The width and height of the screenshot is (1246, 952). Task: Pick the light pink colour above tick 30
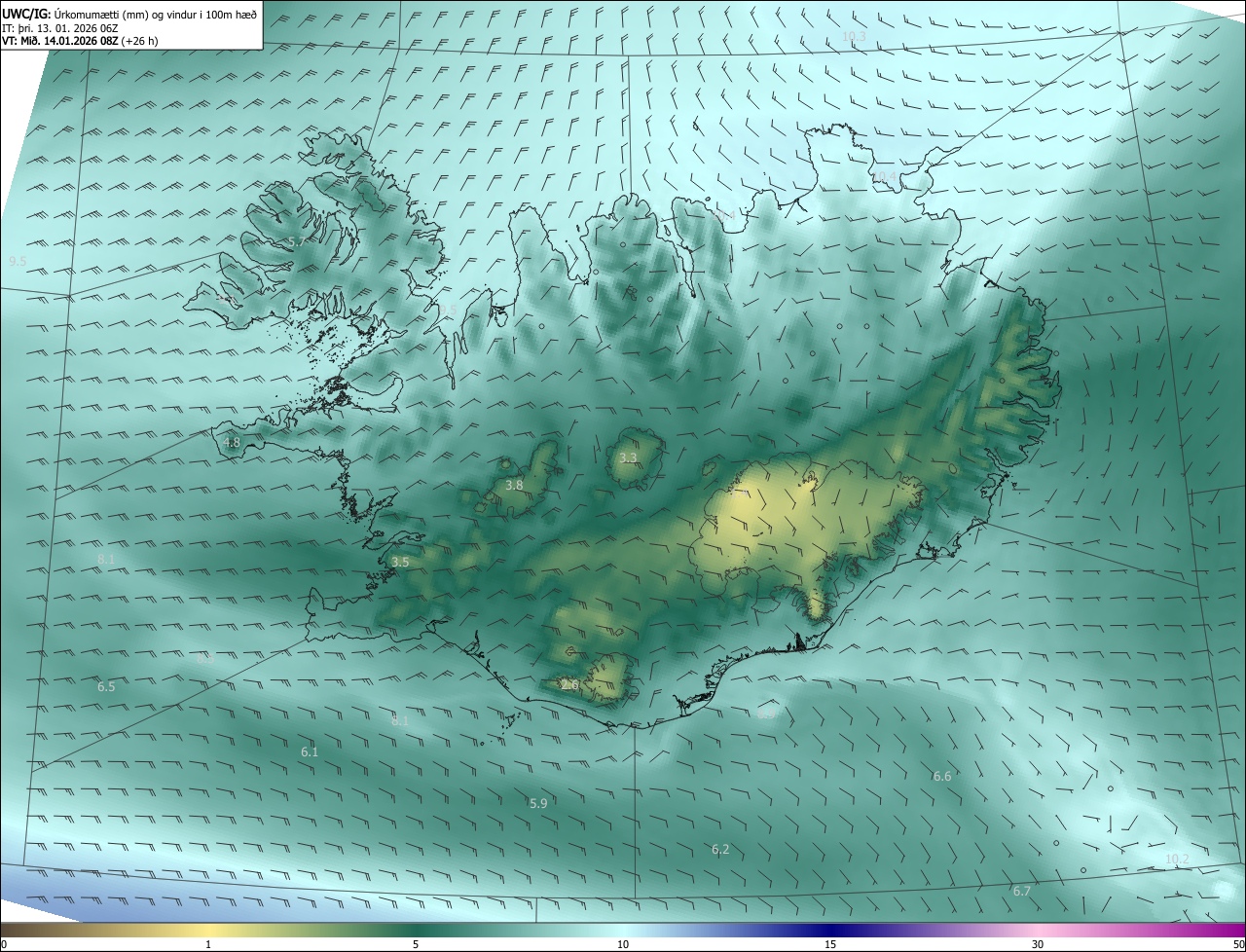pos(1038,930)
